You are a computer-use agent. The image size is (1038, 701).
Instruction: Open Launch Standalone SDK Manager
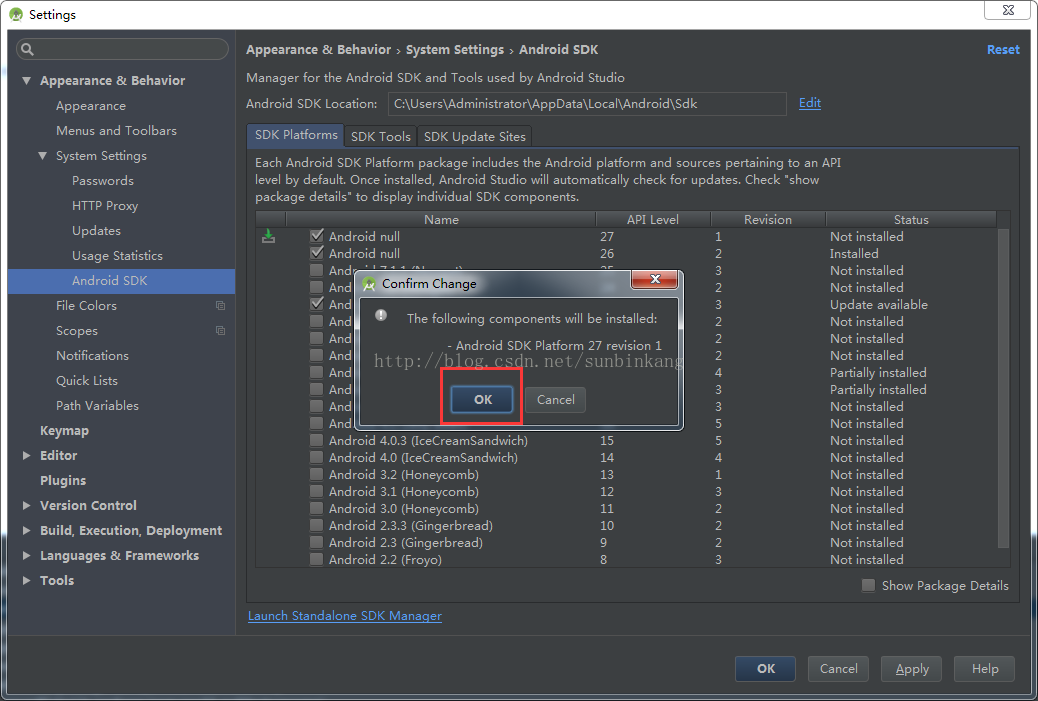point(344,616)
